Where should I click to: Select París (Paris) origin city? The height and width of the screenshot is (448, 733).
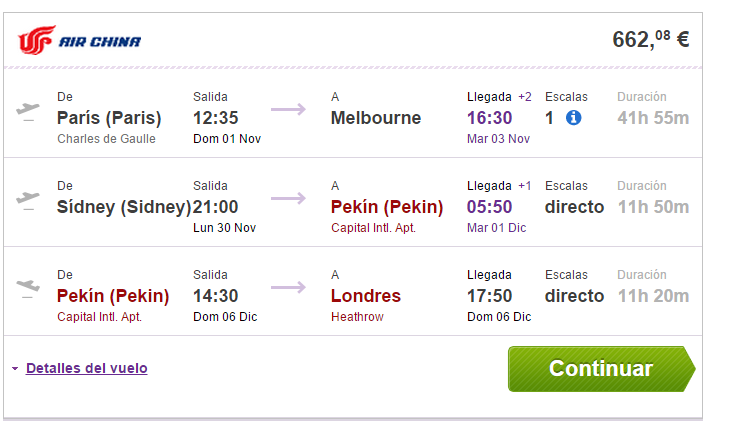pyautogui.click(x=109, y=118)
